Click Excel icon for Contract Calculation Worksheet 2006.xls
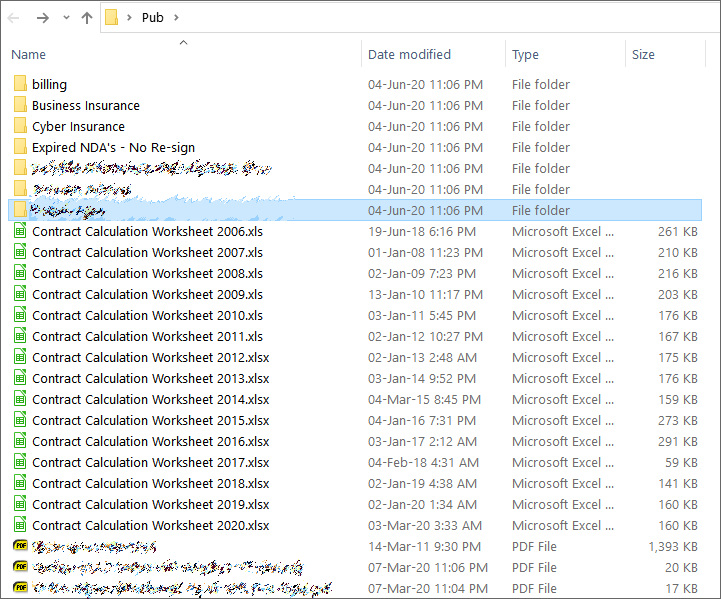The height and width of the screenshot is (599, 721). [x=20, y=232]
